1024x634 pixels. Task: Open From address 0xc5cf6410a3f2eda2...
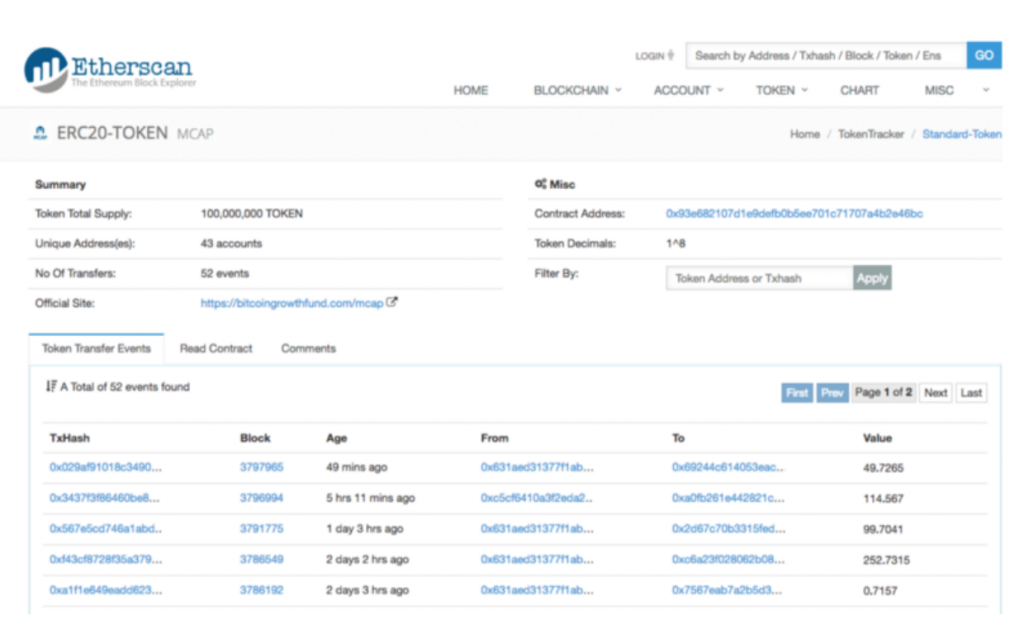(x=537, y=498)
